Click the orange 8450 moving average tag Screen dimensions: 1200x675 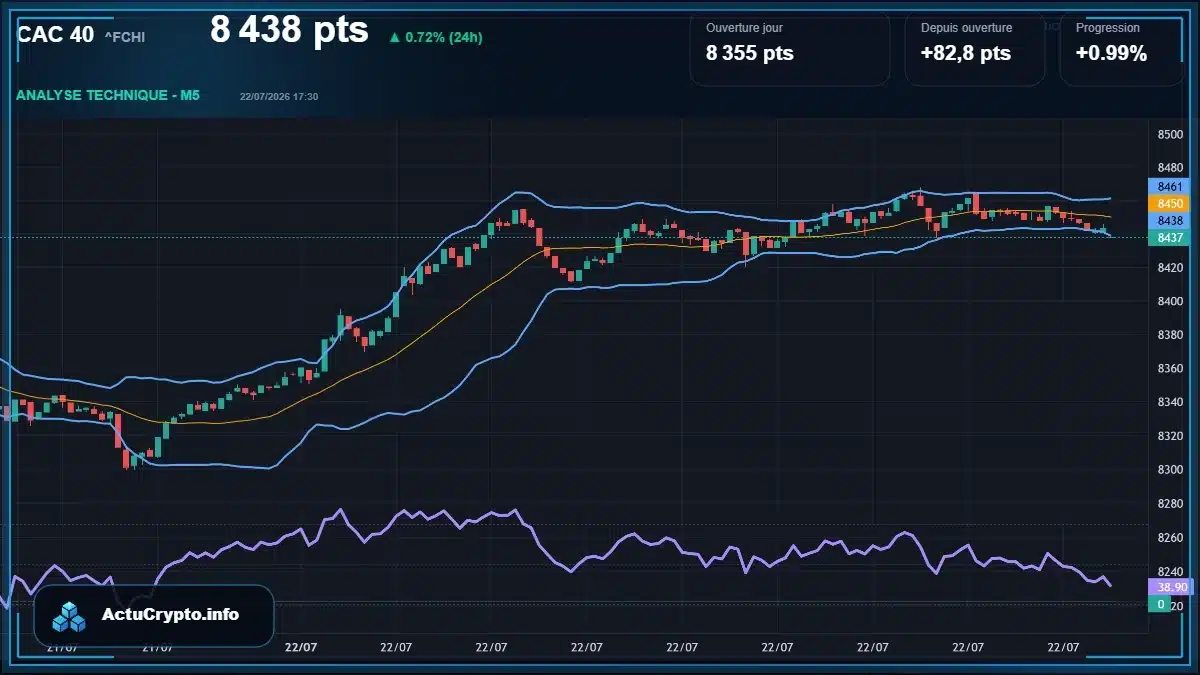point(1168,203)
